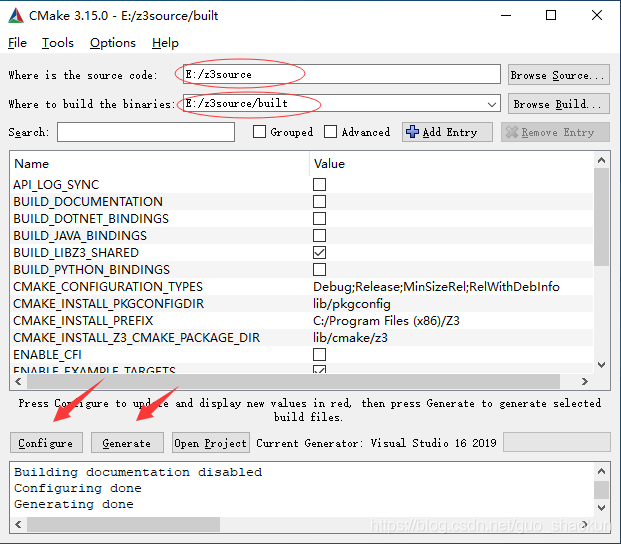Click into the Search input box

point(146,132)
